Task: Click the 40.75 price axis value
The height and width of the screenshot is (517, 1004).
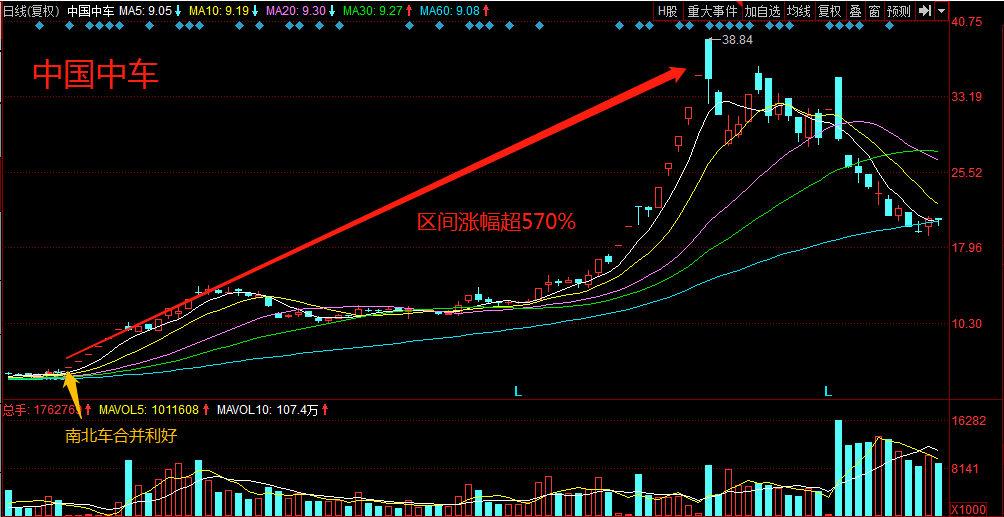Action: click(x=967, y=22)
